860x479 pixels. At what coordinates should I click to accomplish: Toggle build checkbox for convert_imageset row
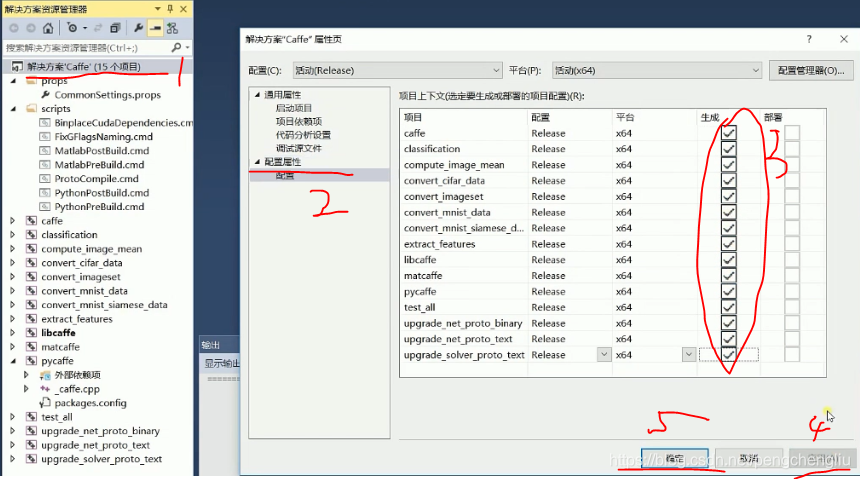(728, 196)
